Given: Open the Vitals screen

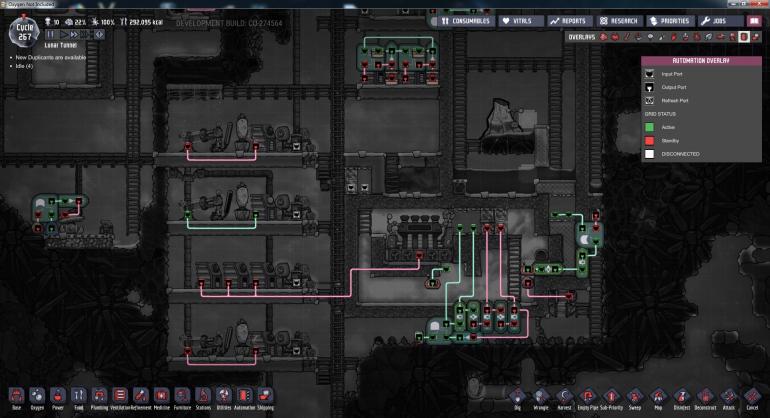Looking at the screenshot, I should [522, 21].
